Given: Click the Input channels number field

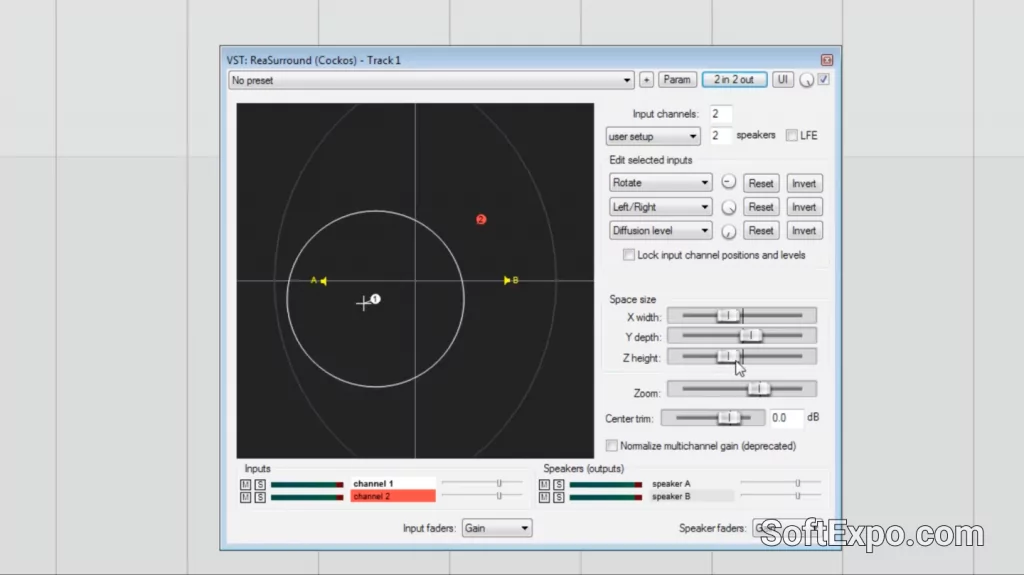Looking at the screenshot, I should pyautogui.click(x=720, y=114).
